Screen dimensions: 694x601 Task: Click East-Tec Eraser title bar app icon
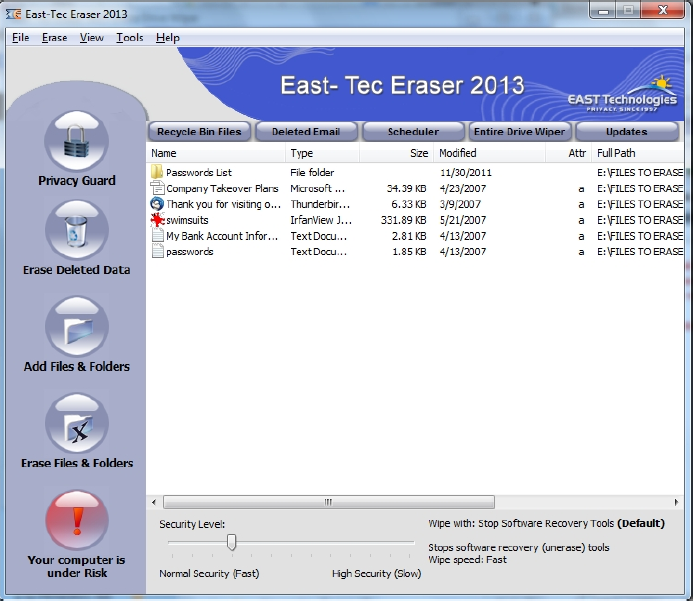tap(13, 14)
